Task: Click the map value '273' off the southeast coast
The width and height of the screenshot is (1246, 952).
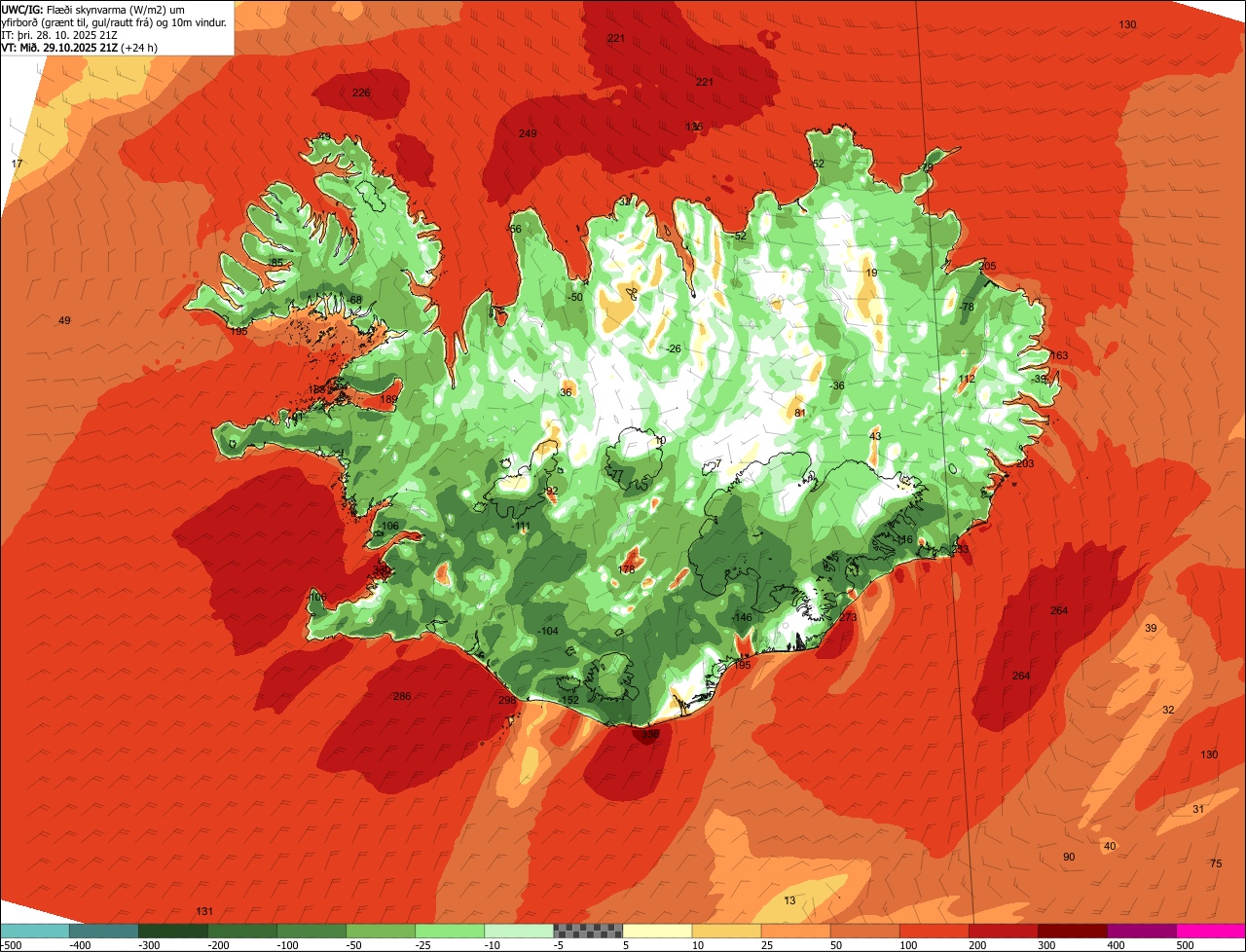Action: pos(848,617)
